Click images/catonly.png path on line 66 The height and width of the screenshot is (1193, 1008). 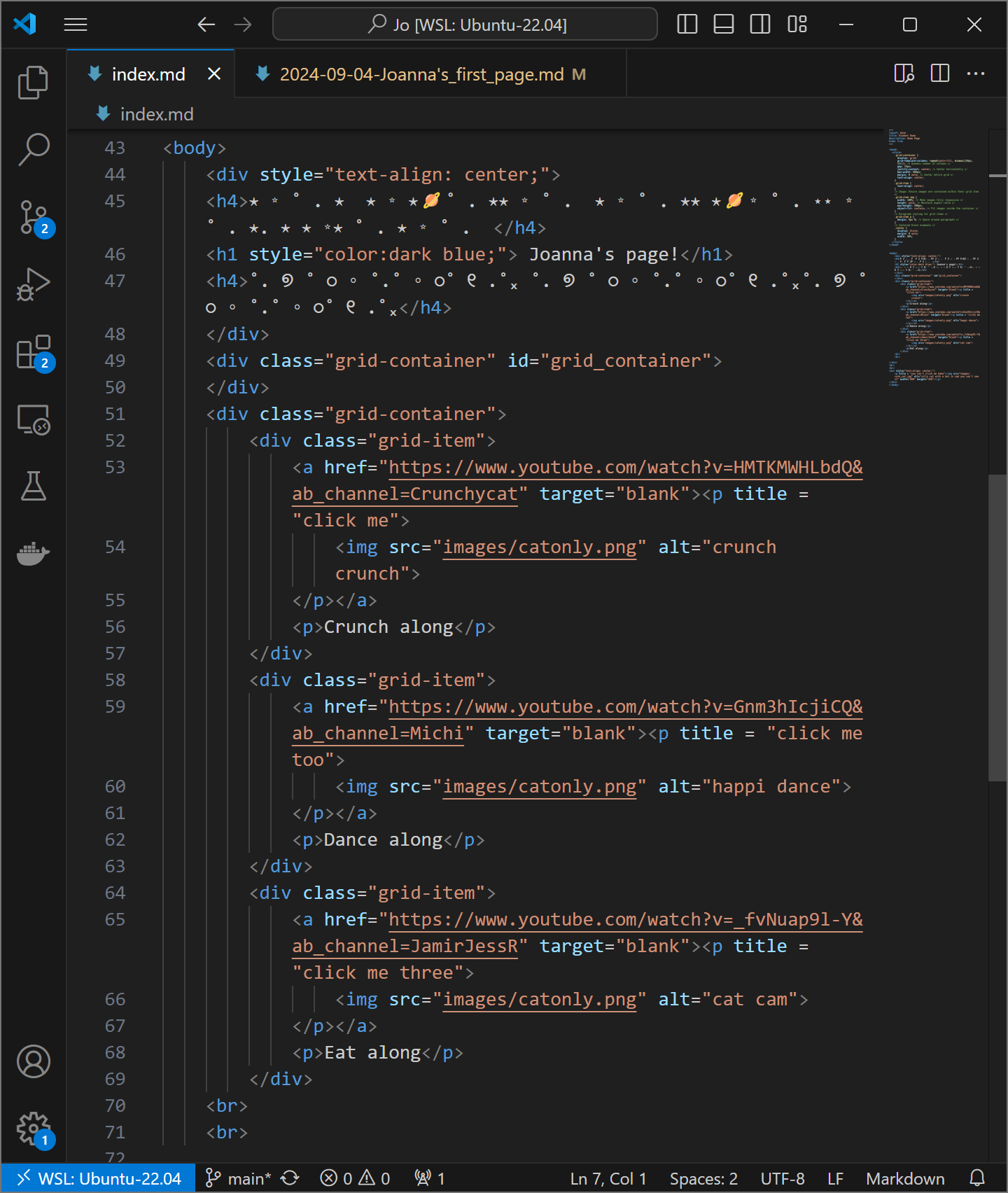coord(540,999)
